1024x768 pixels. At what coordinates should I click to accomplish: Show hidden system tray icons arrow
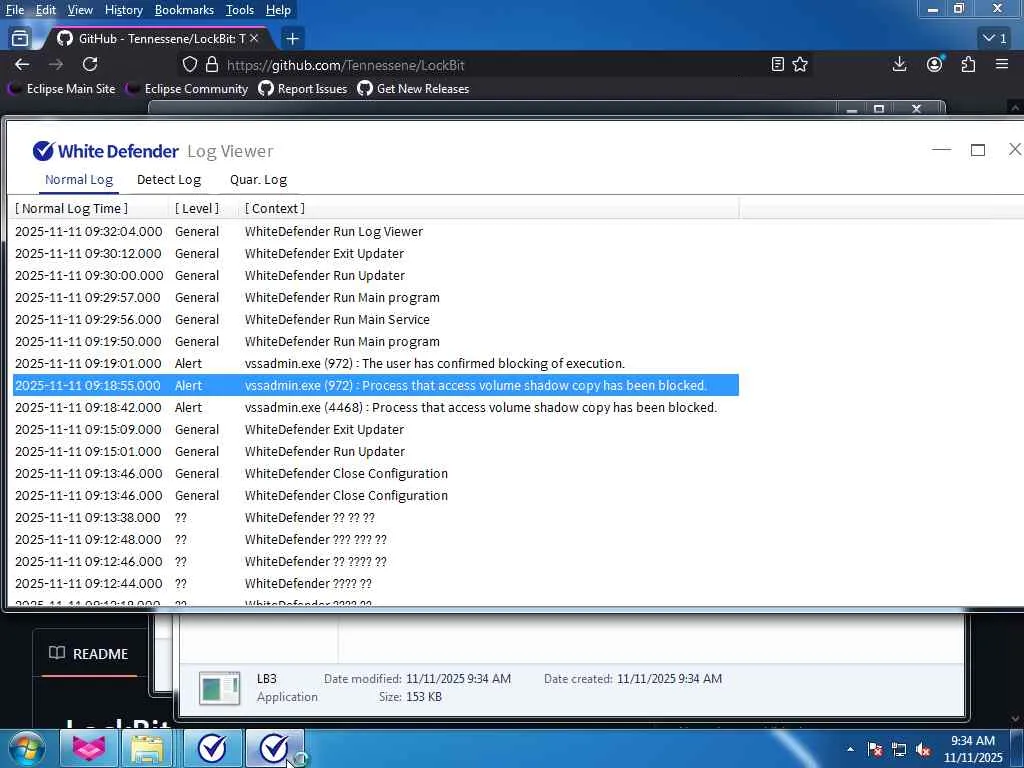coord(850,750)
